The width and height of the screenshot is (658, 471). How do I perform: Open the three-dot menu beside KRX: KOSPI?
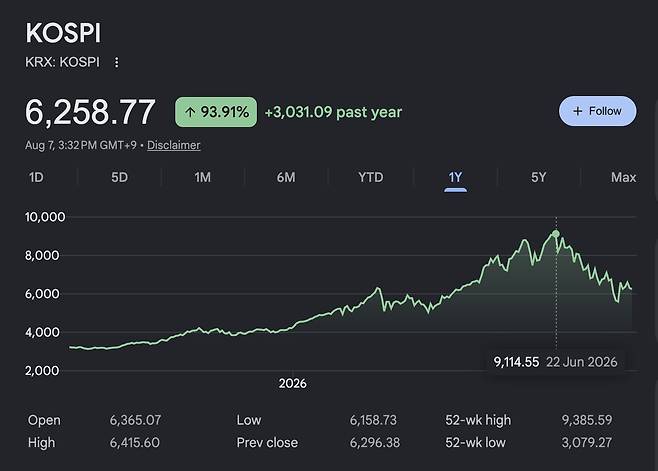pos(117,63)
